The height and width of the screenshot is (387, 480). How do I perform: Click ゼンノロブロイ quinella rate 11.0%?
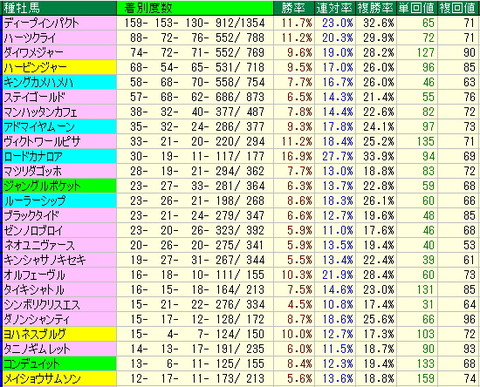[x=338, y=230]
